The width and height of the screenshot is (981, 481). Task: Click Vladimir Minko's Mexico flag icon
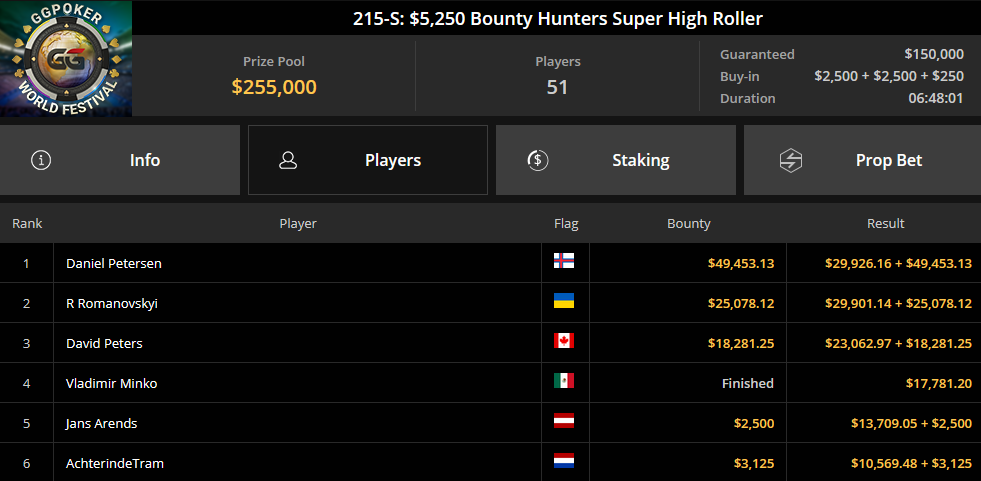point(564,381)
